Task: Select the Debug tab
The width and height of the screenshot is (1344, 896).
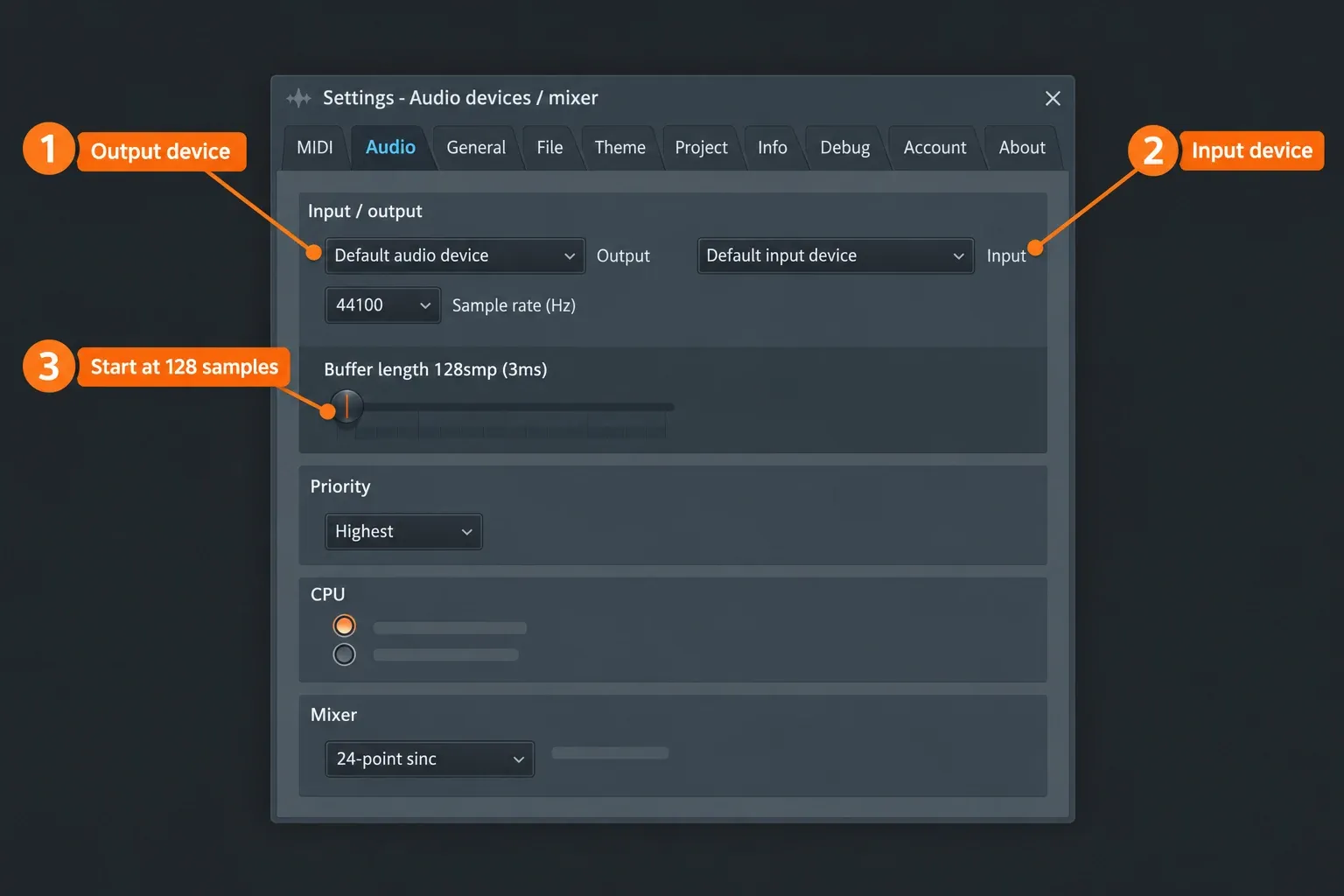Action: coord(844,148)
